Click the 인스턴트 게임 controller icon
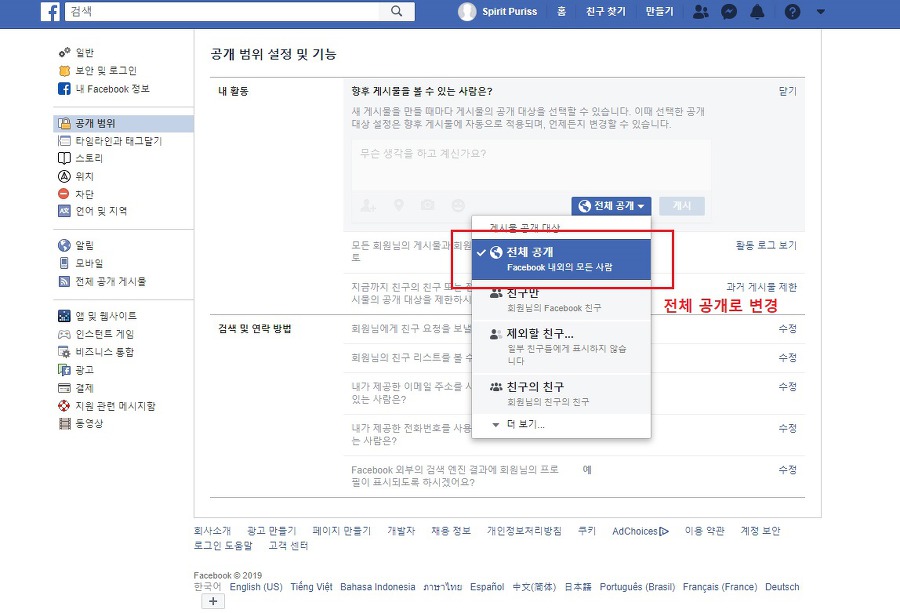The image size is (900, 613). point(64,334)
